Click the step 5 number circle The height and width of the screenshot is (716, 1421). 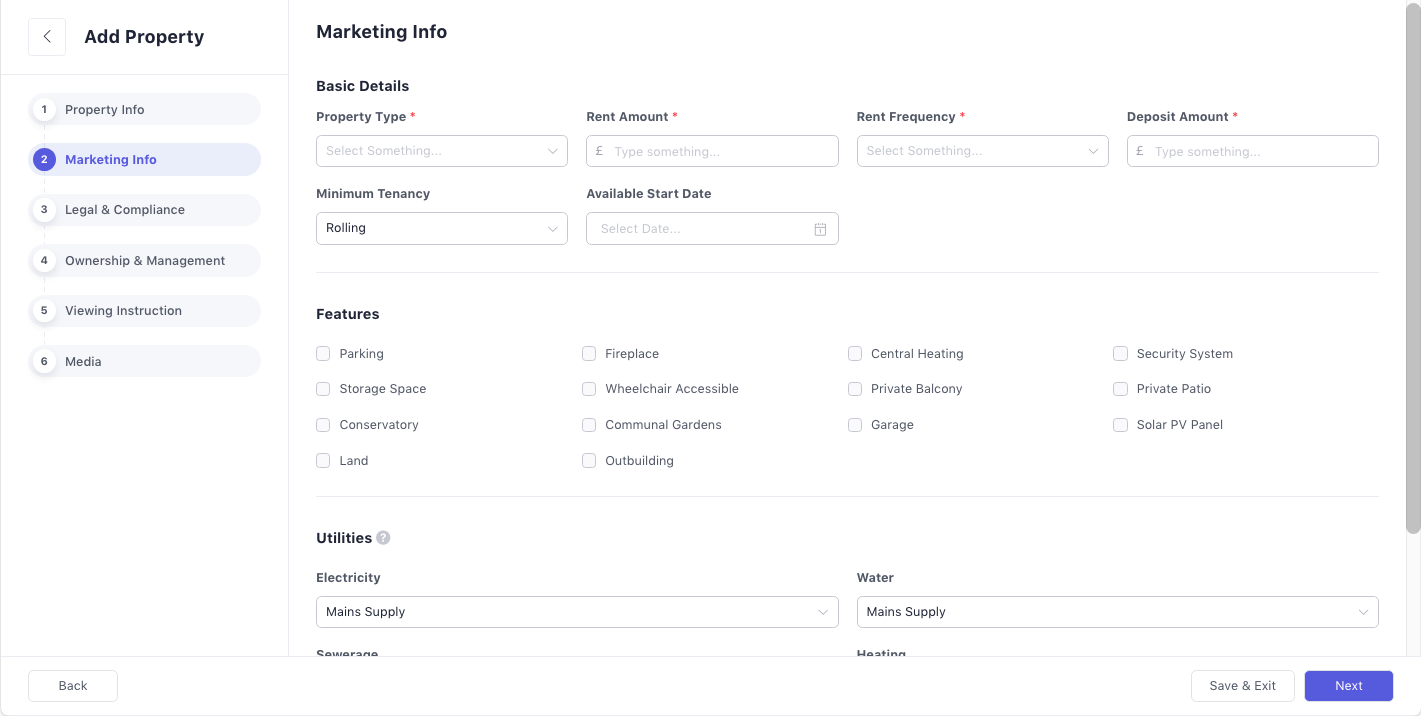[x=44, y=311]
